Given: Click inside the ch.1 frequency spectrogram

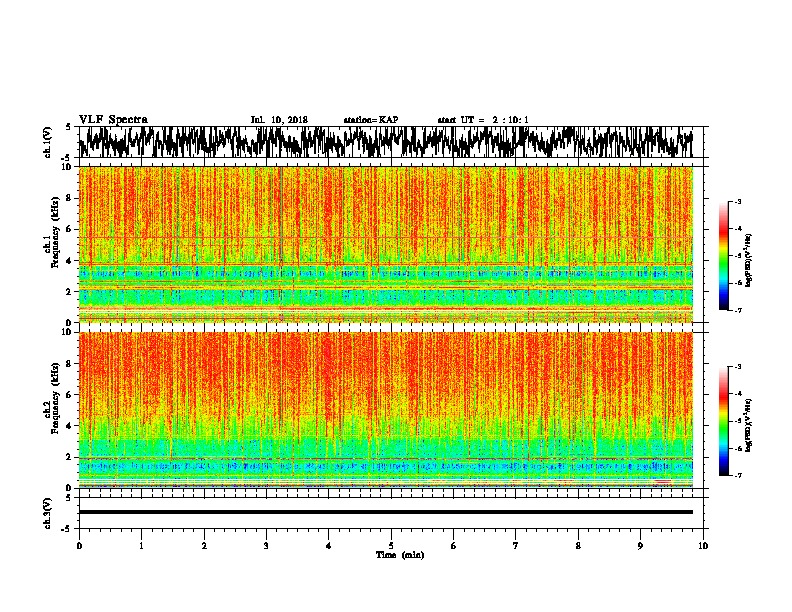Looking at the screenshot, I should tap(386, 244).
